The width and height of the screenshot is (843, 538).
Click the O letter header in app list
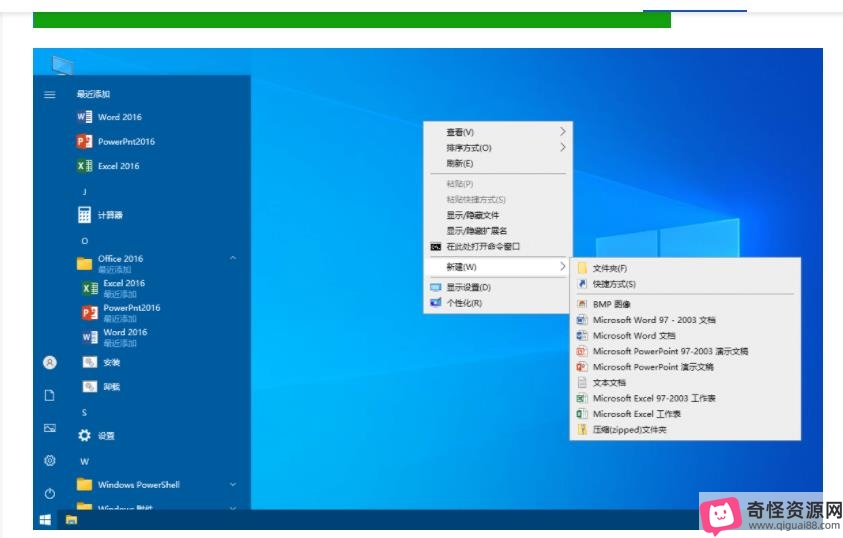click(x=84, y=241)
